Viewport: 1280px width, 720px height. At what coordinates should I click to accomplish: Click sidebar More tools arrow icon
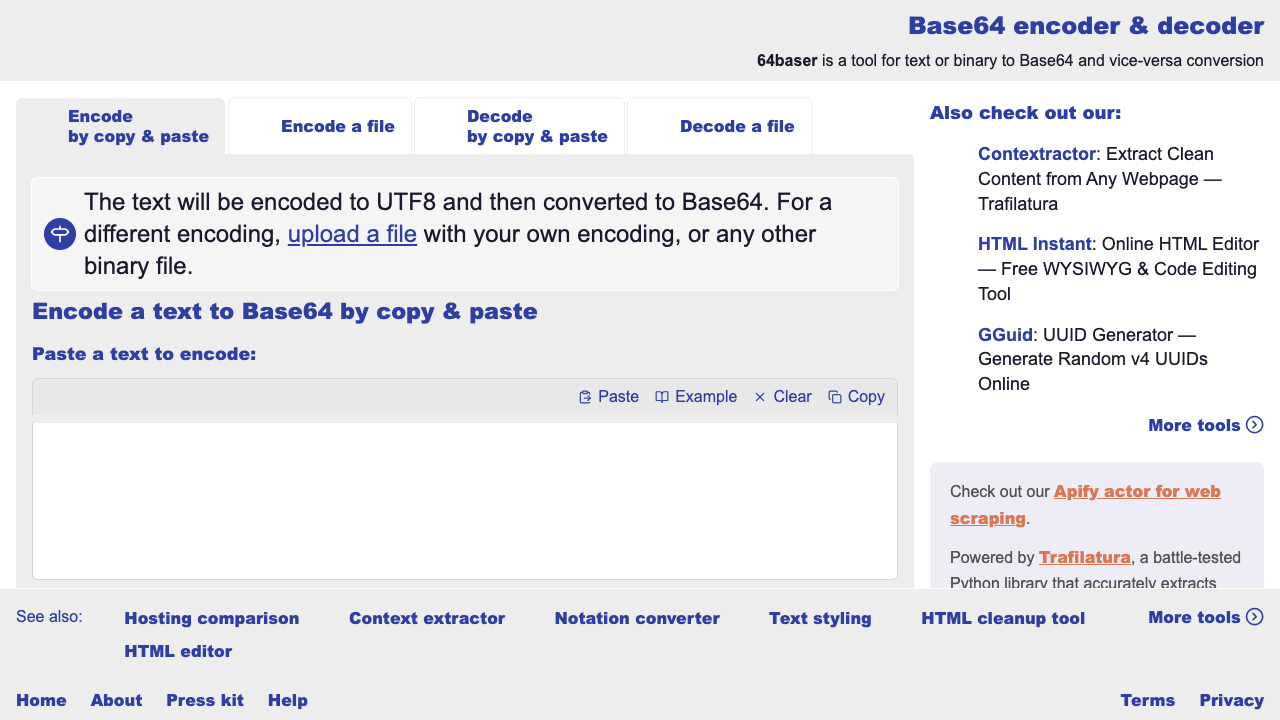tap(1255, 425)
